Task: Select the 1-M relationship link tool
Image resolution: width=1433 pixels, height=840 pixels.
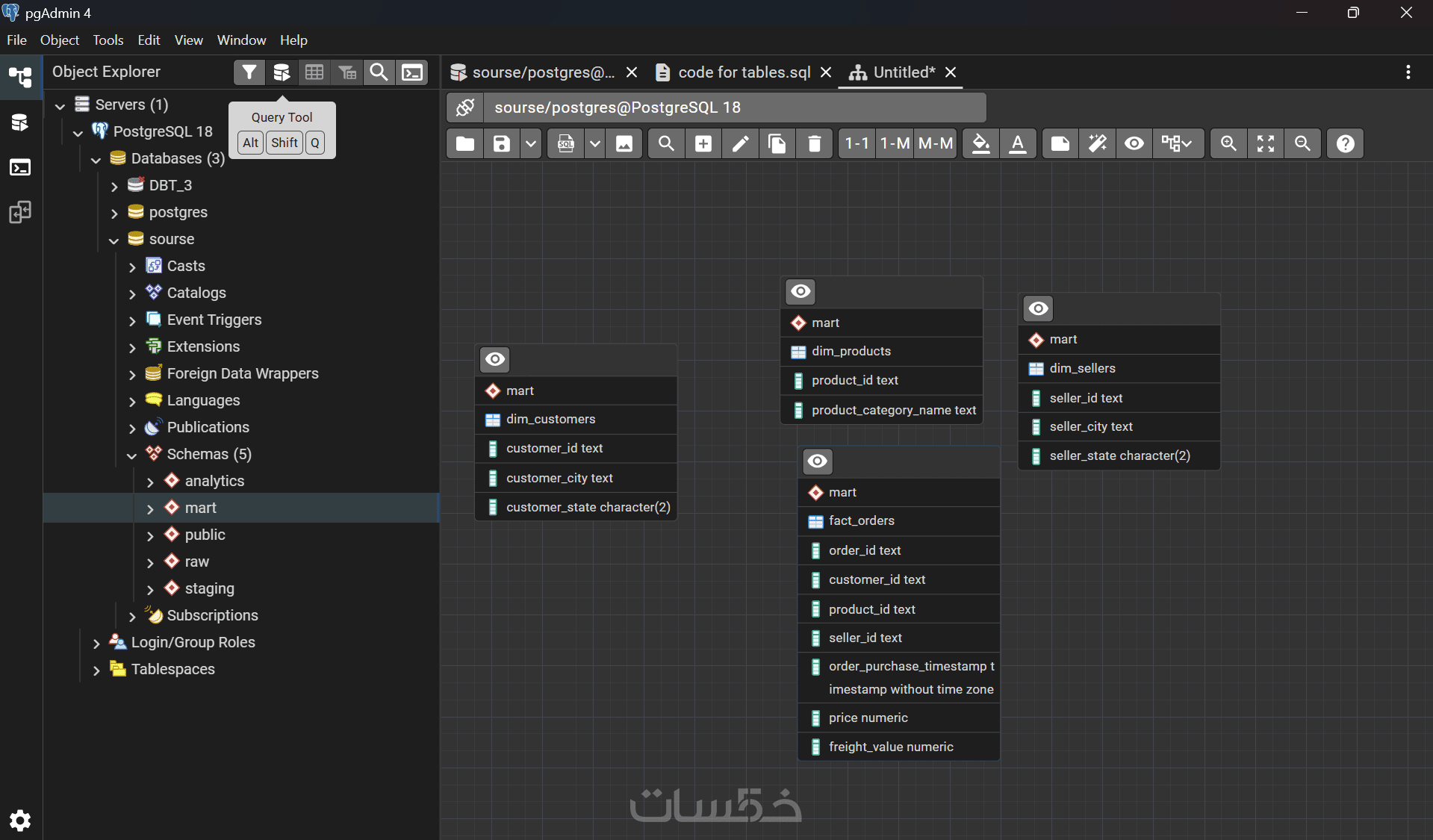Action: coord(895,143)
